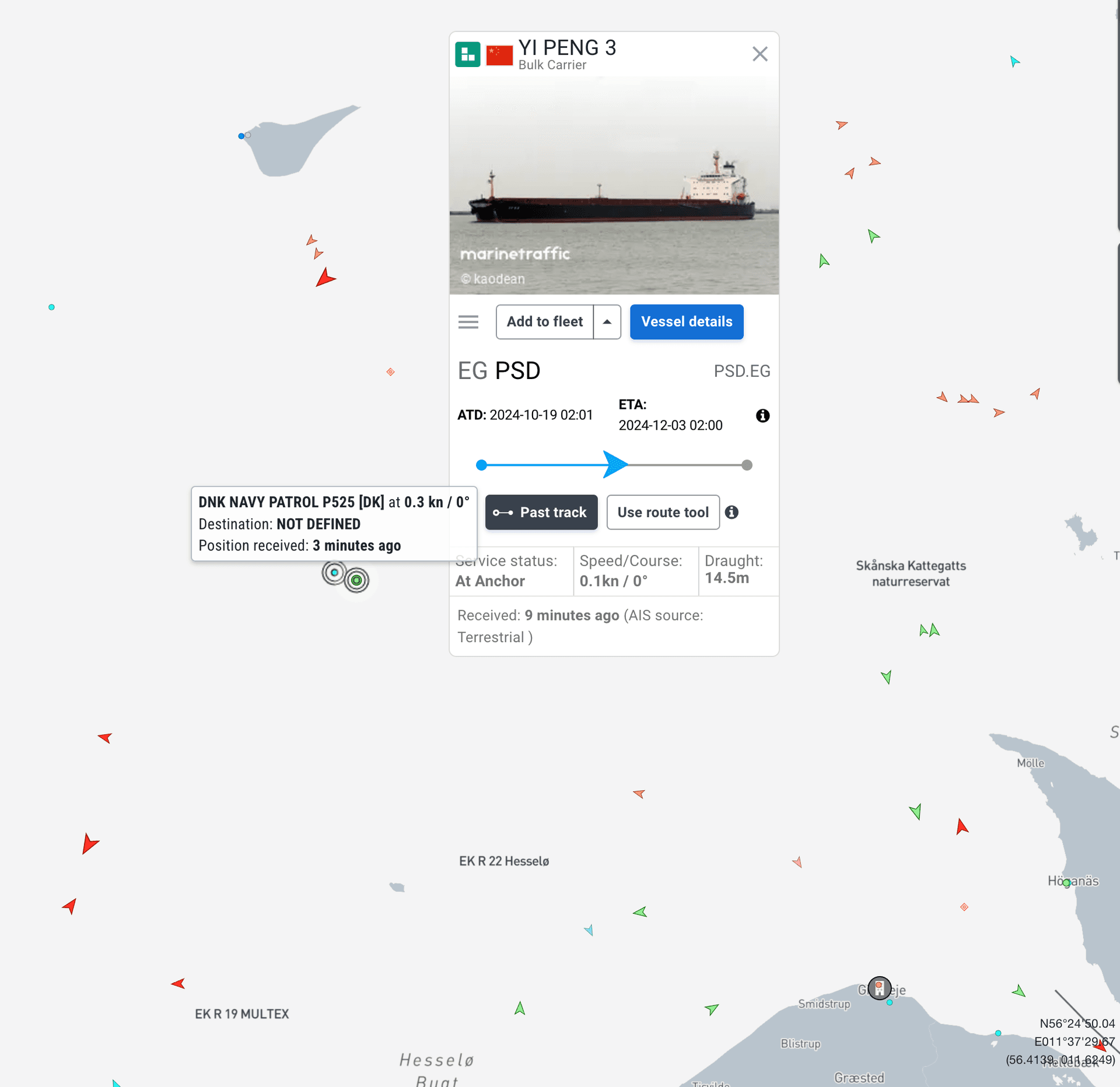The image size is (1120, 1087).
Task: Click the Gilleleje port marker icon
Action: click(x=879, y=988)
